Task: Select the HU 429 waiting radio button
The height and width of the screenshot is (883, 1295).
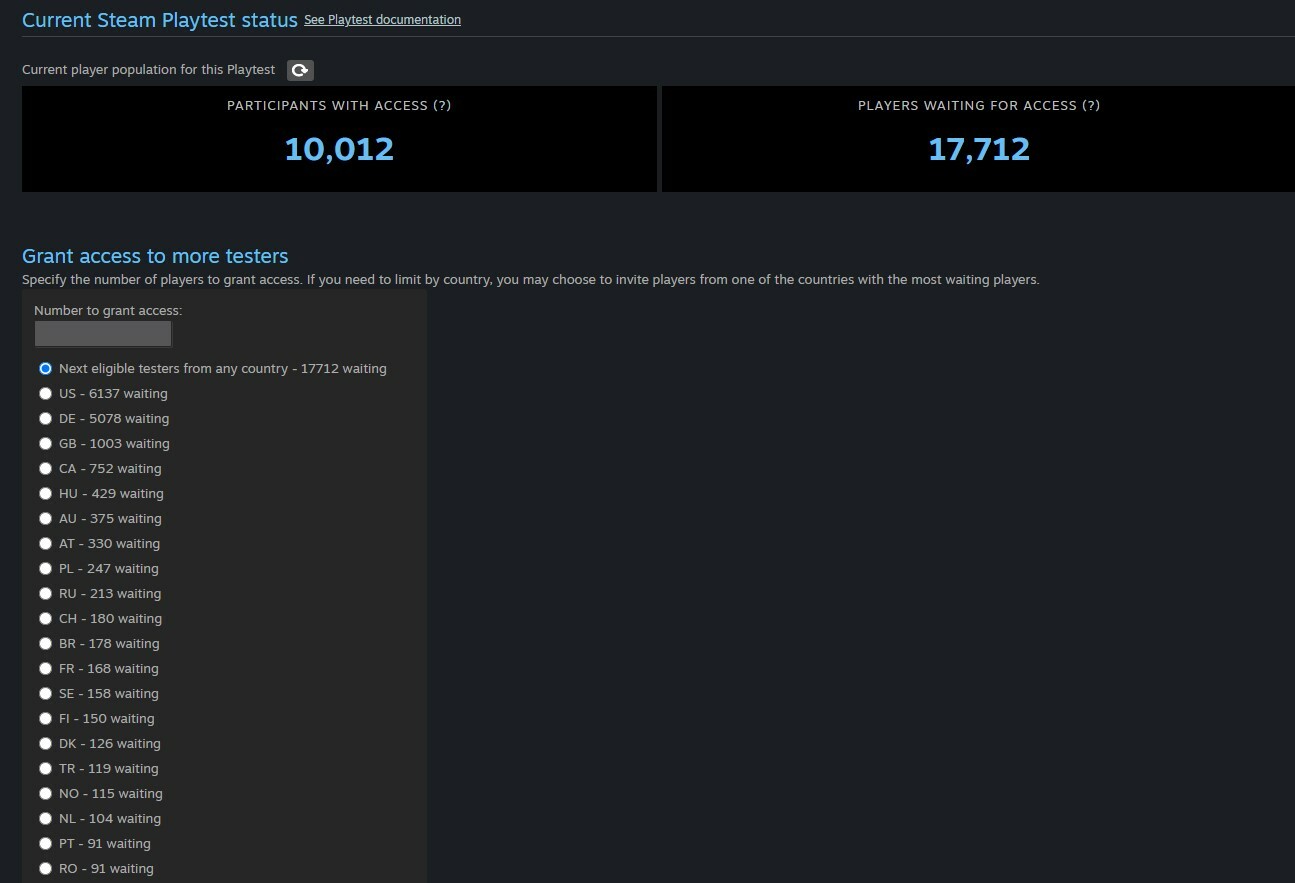Action: pos(45,494)
